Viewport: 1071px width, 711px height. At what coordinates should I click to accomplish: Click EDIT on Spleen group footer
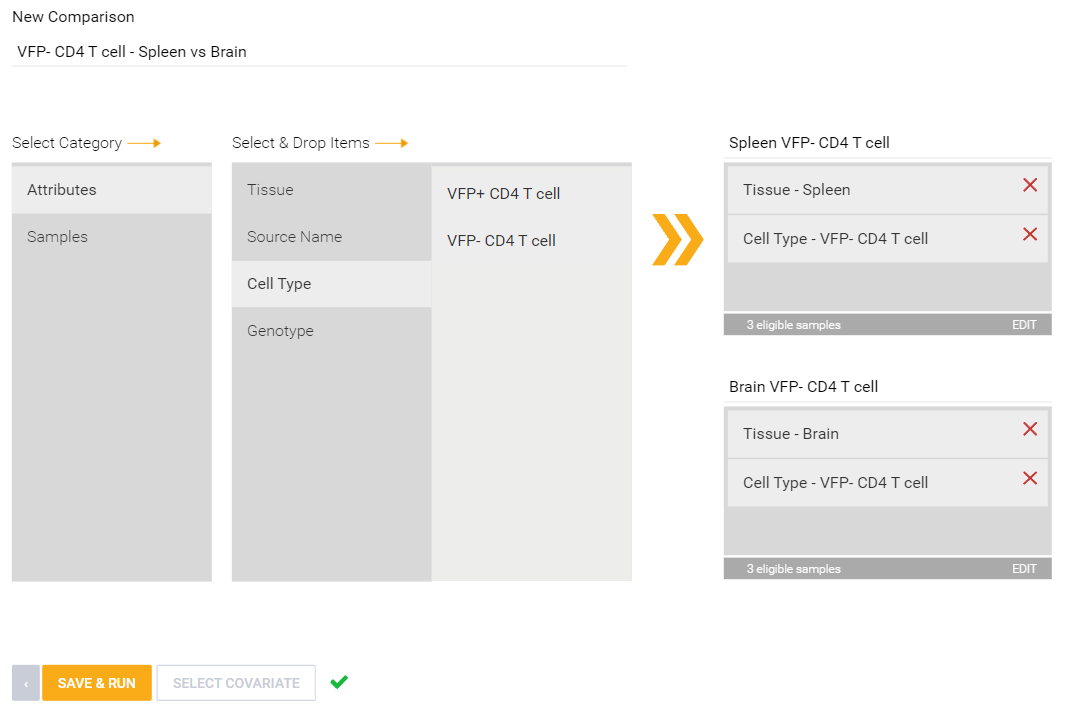click(x=1024, y=325)
